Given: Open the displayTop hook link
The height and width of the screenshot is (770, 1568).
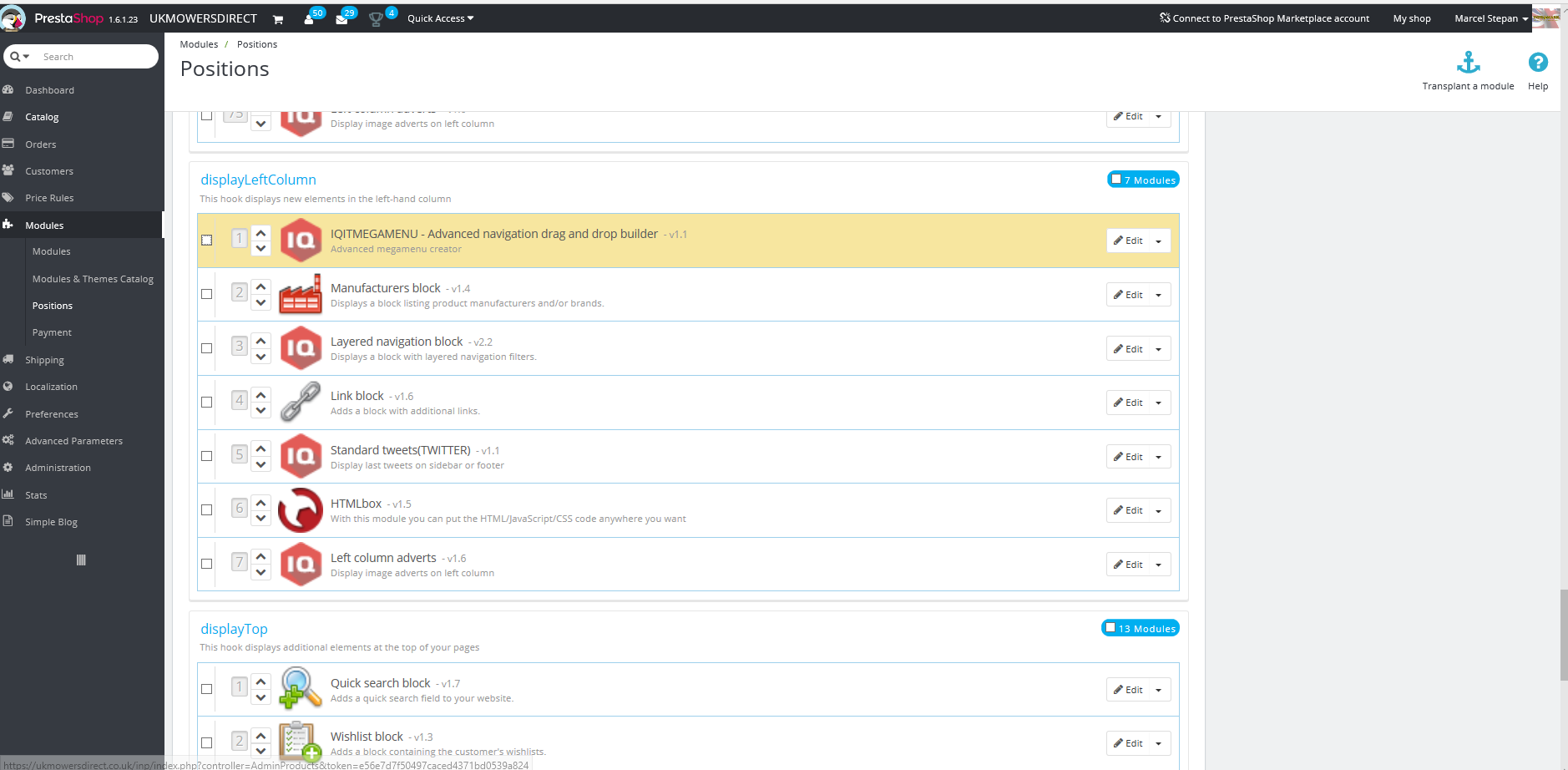Looking at the screenshot, I should point(234,629).
